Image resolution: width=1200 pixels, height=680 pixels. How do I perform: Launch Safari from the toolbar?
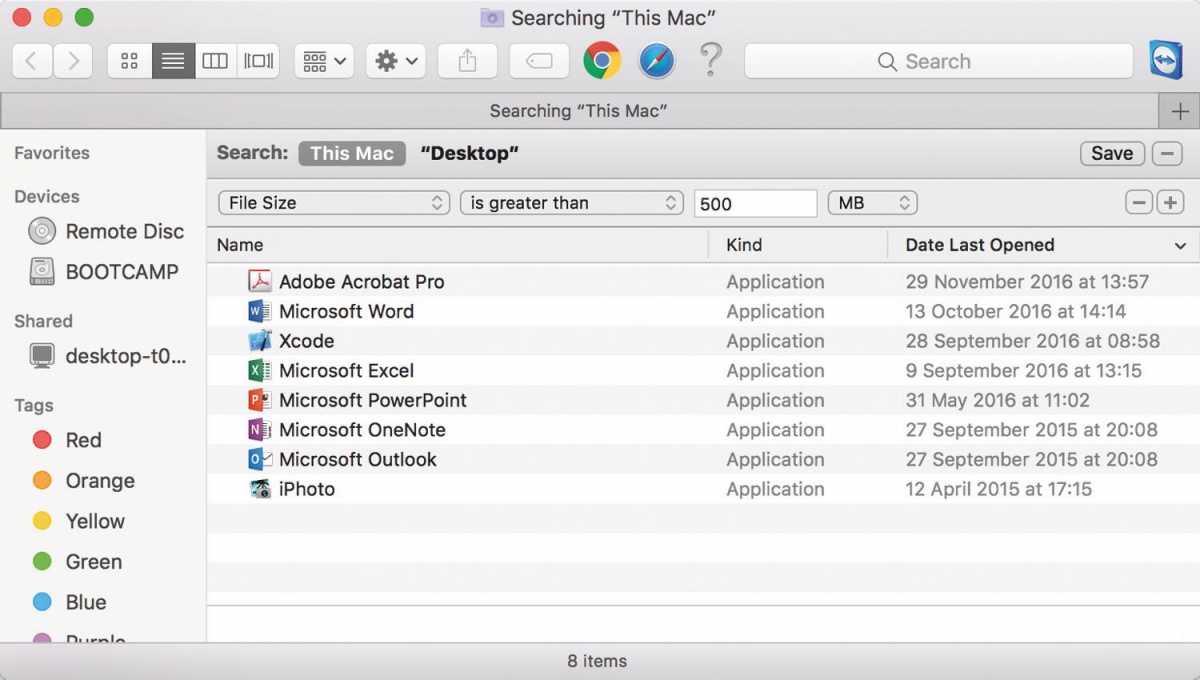pyautogui.click(x=657, y=61)
